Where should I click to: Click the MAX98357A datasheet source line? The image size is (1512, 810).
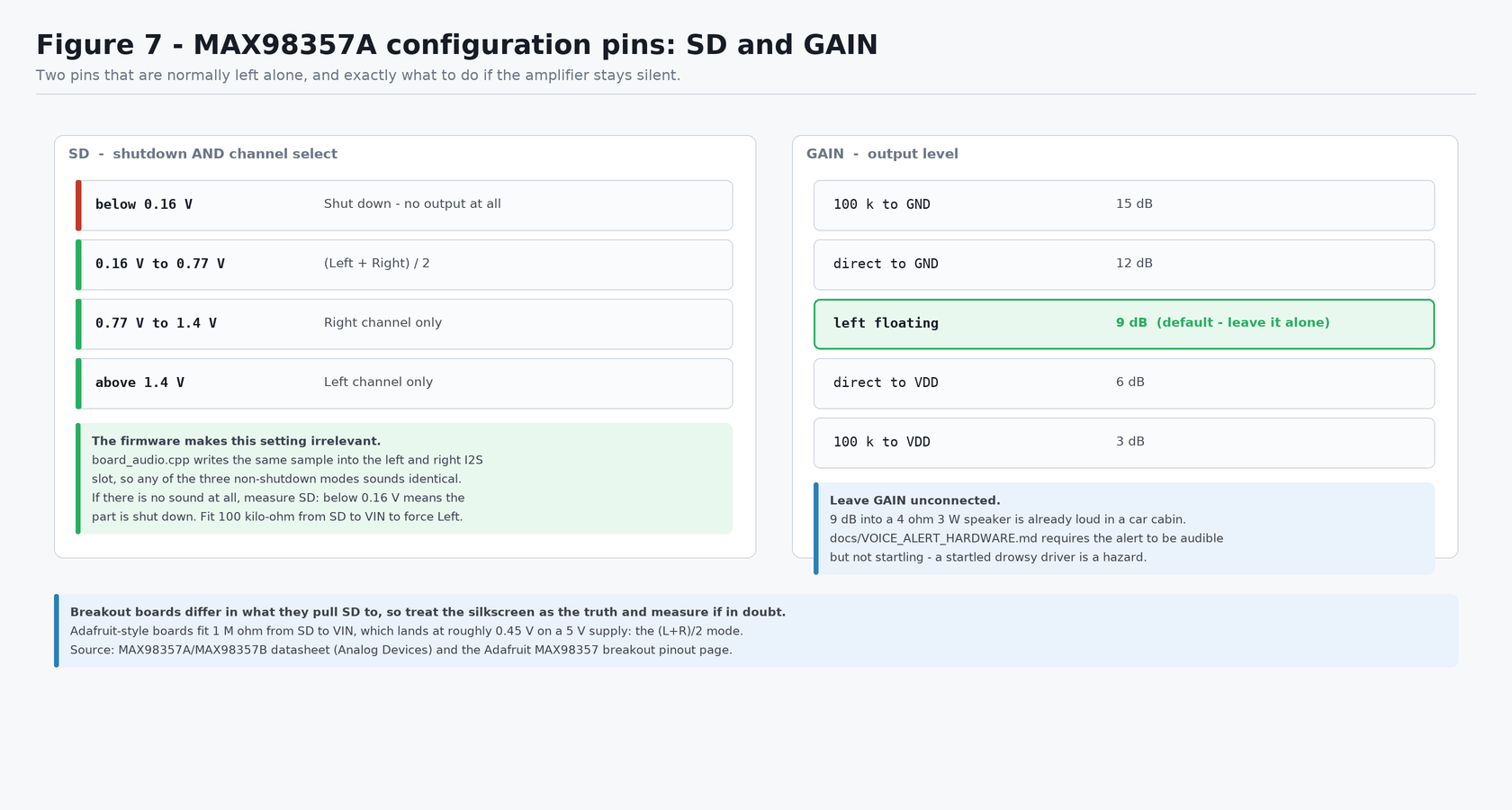pyautogui.click(x=401, y=650)
